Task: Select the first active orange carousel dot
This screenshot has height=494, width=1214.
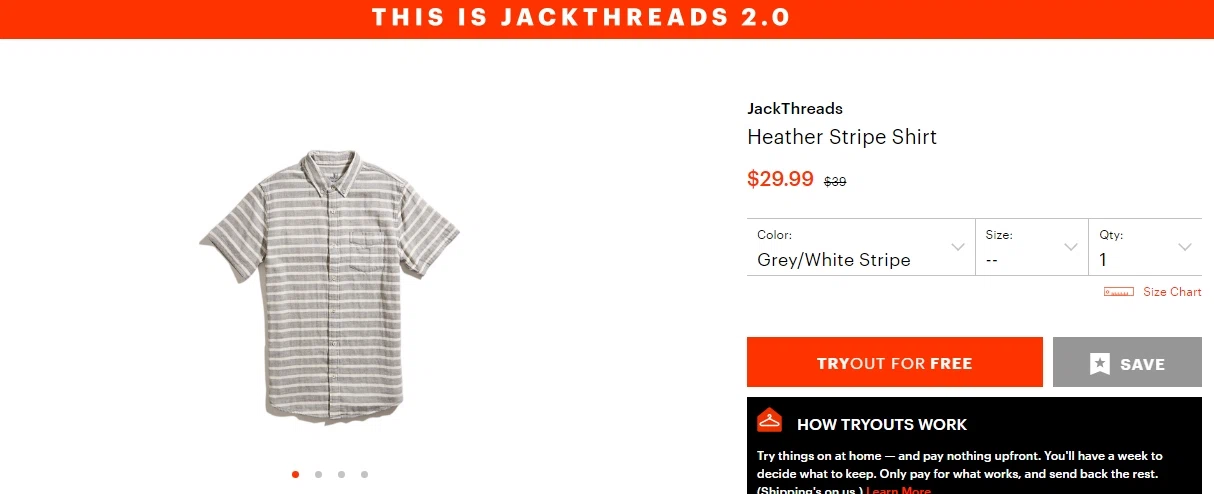Action: (295, 474)
